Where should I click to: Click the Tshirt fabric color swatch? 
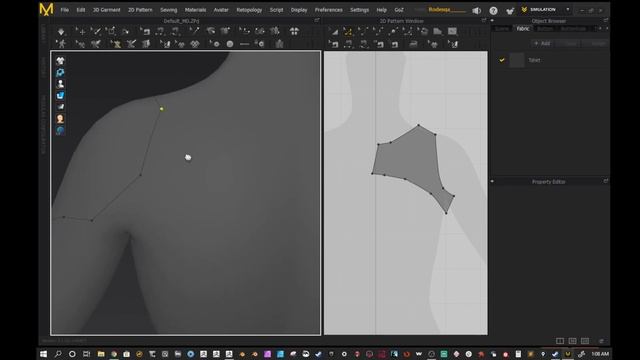pos(517,60)
